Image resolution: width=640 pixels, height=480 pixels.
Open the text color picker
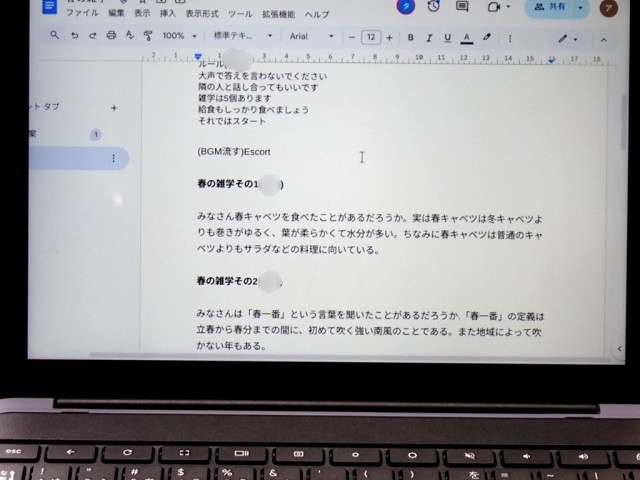tap(465, 37)
